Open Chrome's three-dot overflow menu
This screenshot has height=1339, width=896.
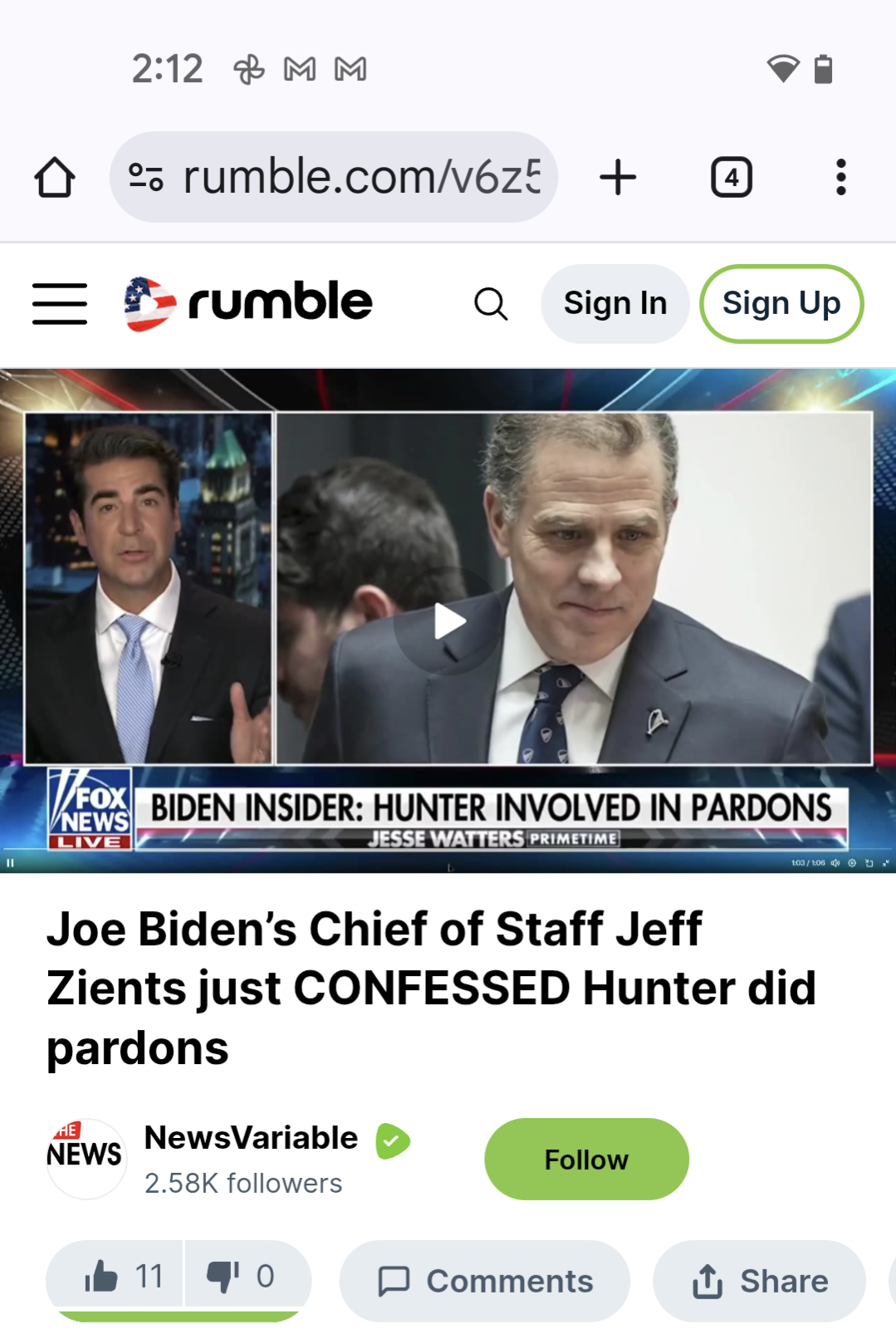tap(841, 177)
